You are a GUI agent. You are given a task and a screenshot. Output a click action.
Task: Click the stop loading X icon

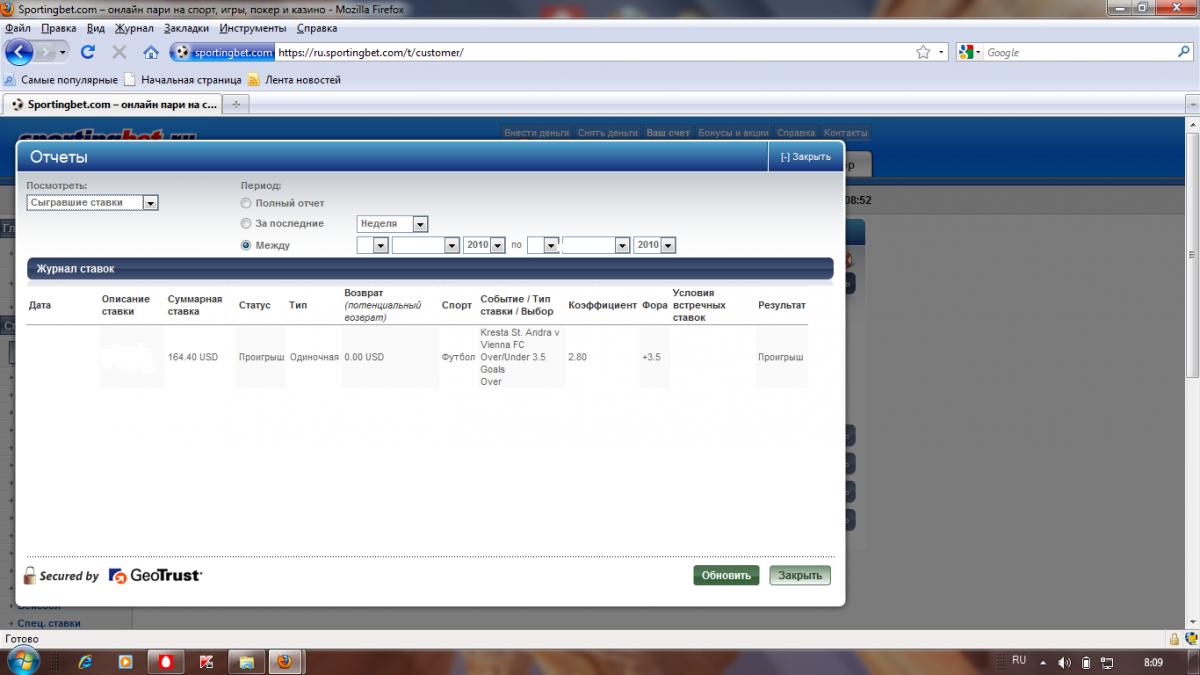coord(119,52)
